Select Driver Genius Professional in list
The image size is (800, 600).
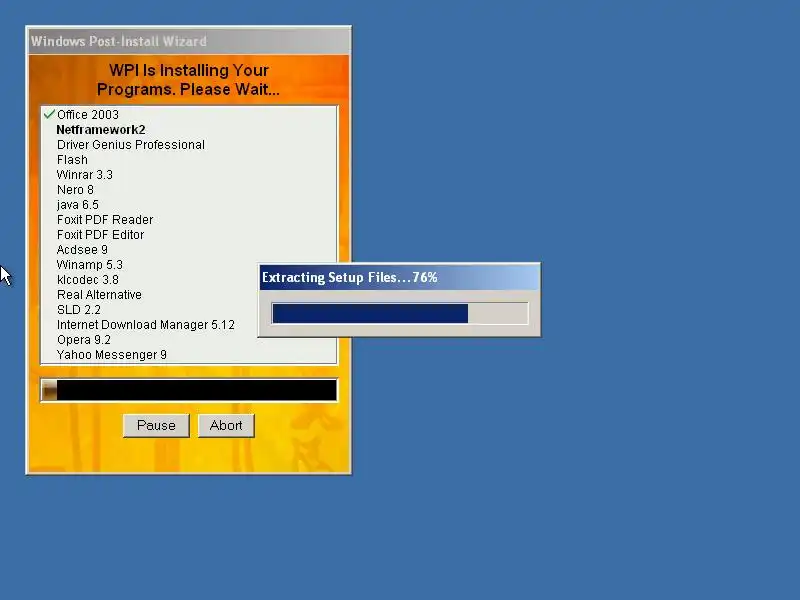pos(131,144)
